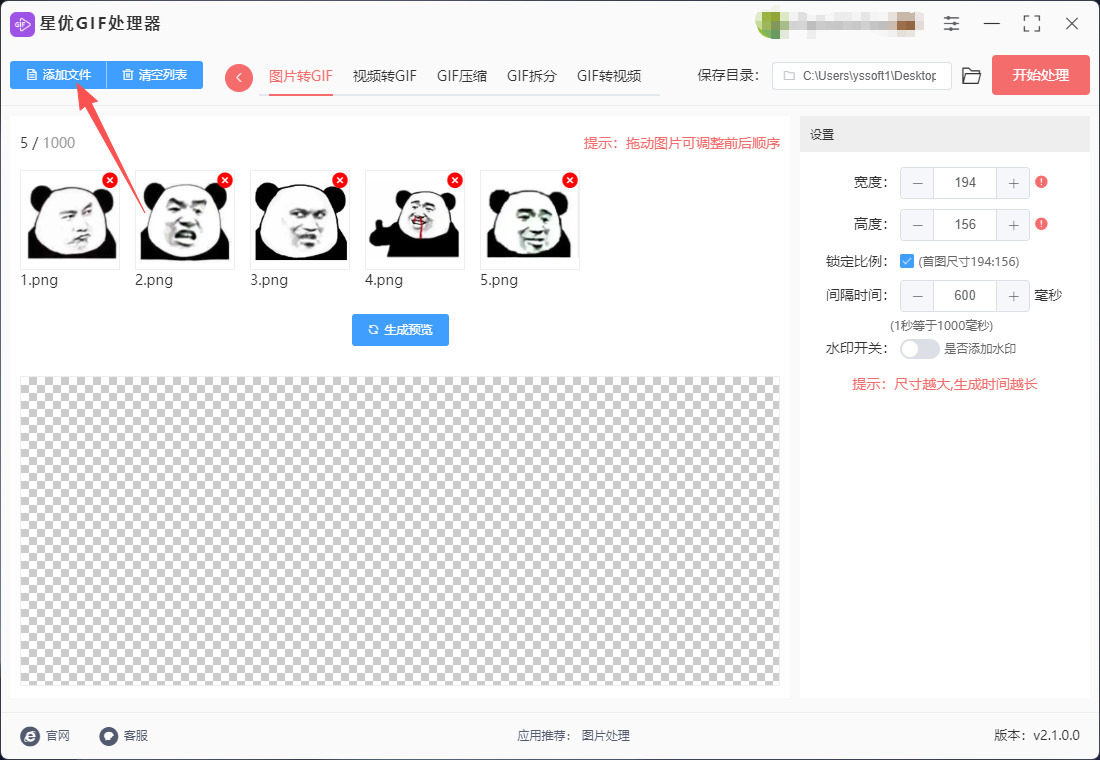The height and width of the screenshot is (760, 1100).
Task: Remove 4.png with its red X
Action: pos(455,180)
